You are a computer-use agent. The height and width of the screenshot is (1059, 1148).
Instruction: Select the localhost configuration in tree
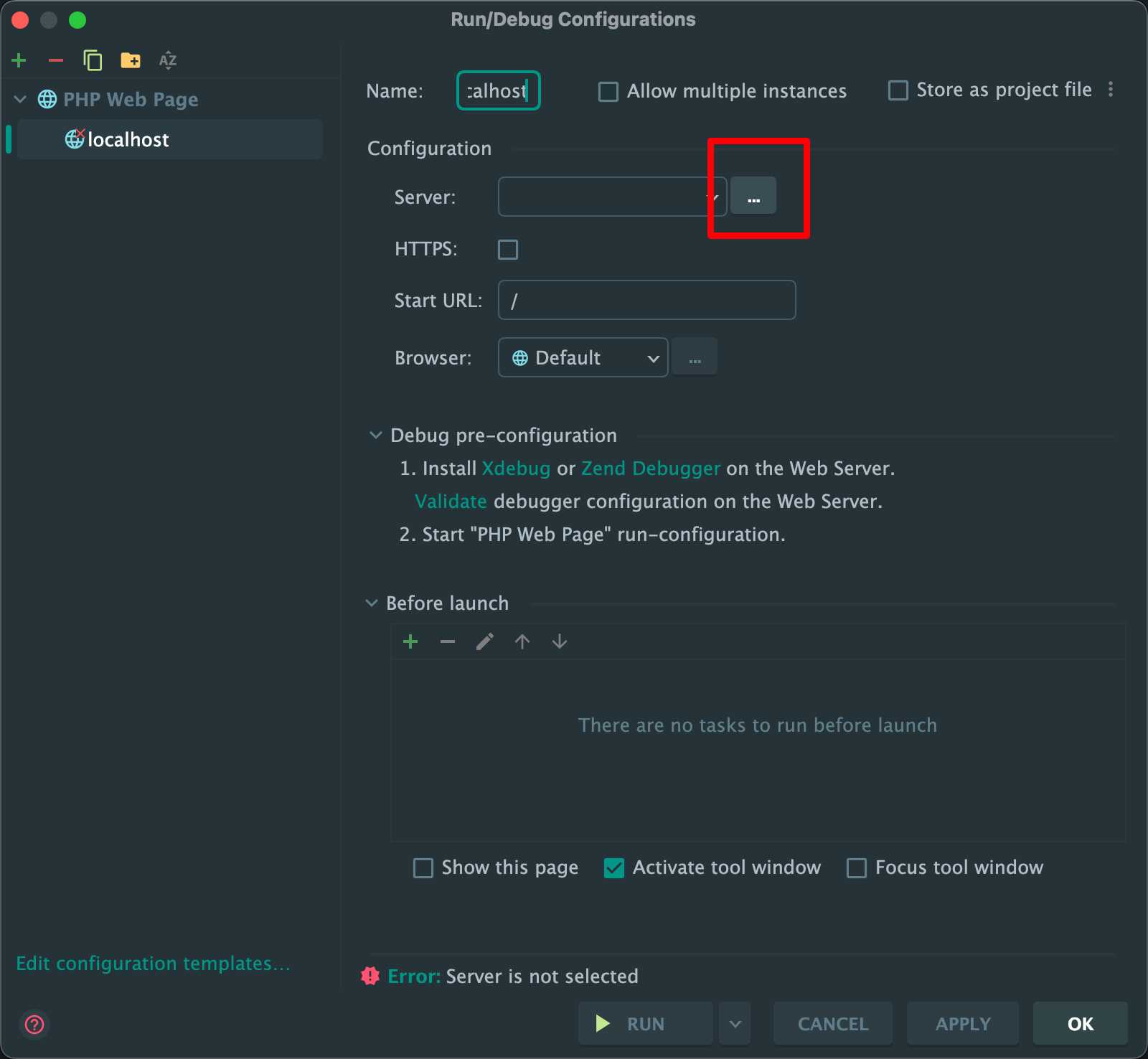click(128, 139)
